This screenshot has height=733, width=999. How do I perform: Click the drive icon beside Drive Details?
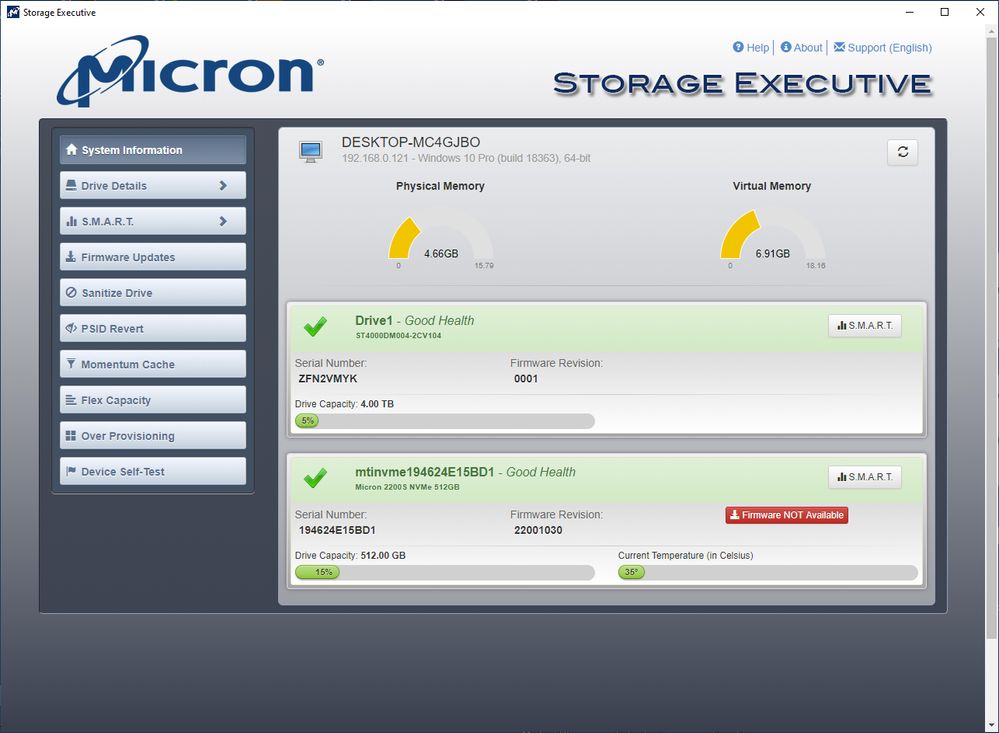coord(71,185)
